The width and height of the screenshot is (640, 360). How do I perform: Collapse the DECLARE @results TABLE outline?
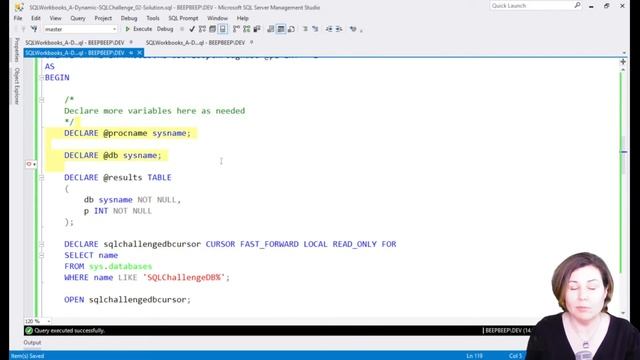pos(42,178)
